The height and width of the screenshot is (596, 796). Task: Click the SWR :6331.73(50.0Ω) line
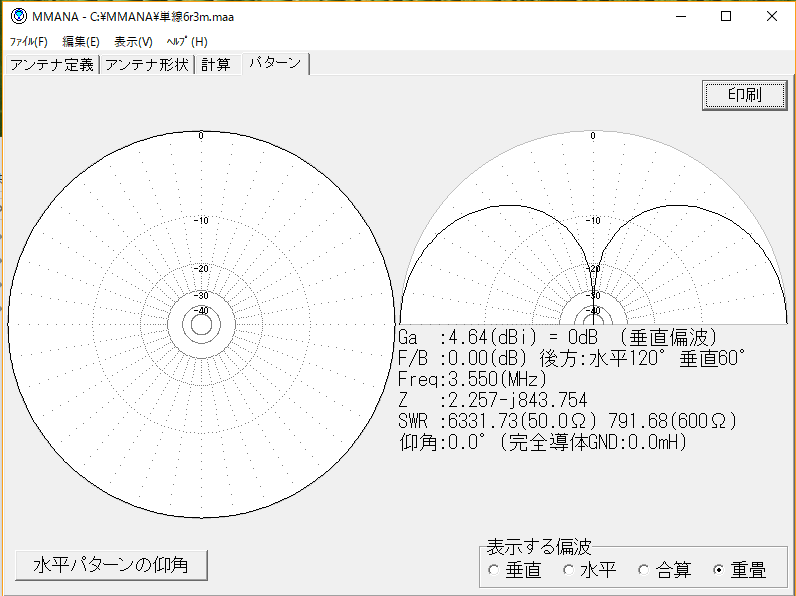click(567, 421)
